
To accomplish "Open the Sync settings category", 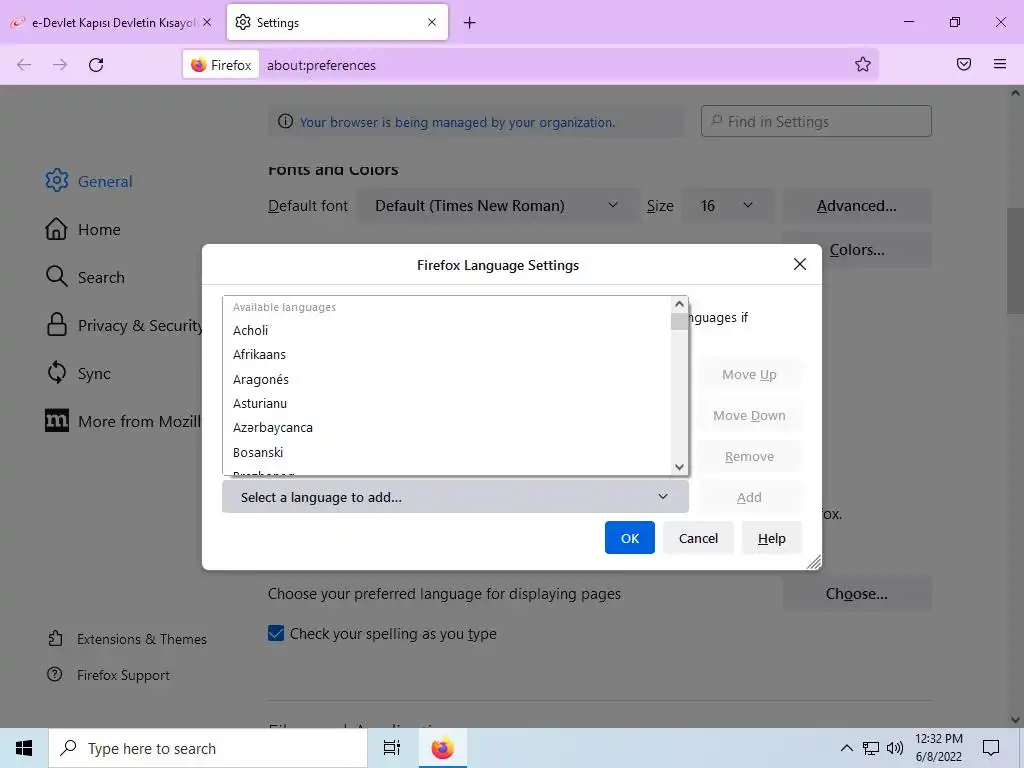I will 78,373.
